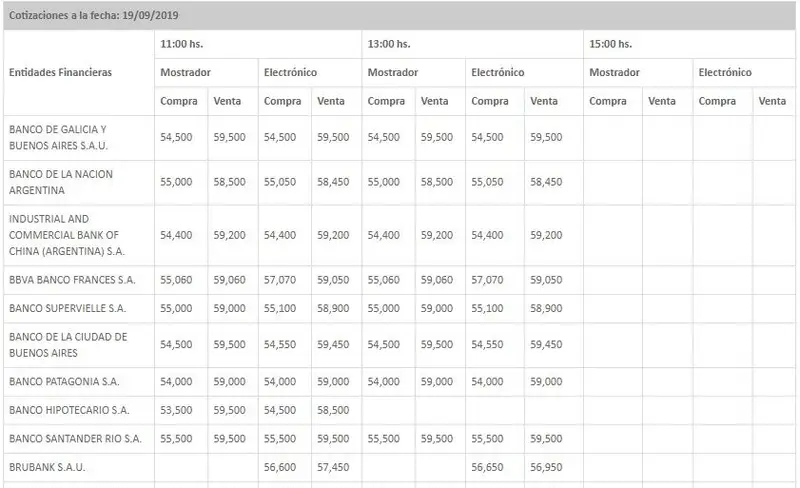Select the 15:00 hs. column header
The width and height of the screenshot is (800, 488).
(610, 44)
